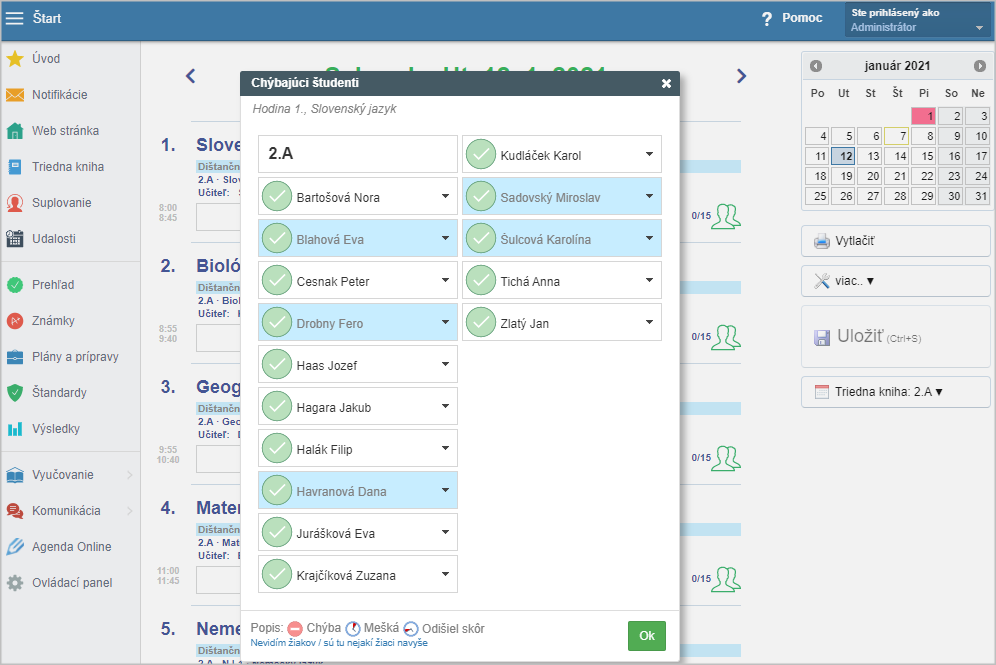Open absent students icon for lesson 1

(725, 217)
